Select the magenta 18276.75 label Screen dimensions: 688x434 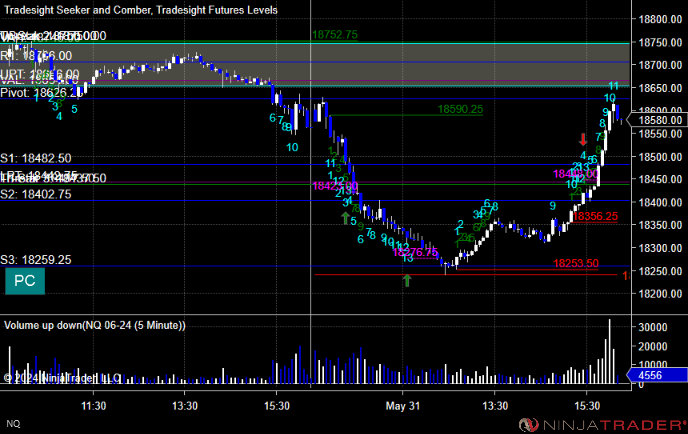(x=415, y=252)
